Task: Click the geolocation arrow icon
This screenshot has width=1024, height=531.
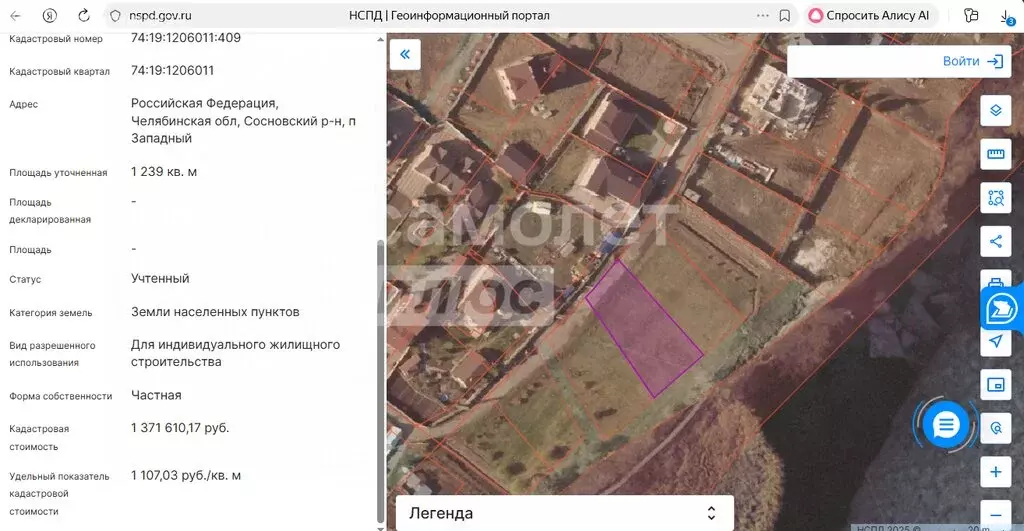Action: point(995,342)
